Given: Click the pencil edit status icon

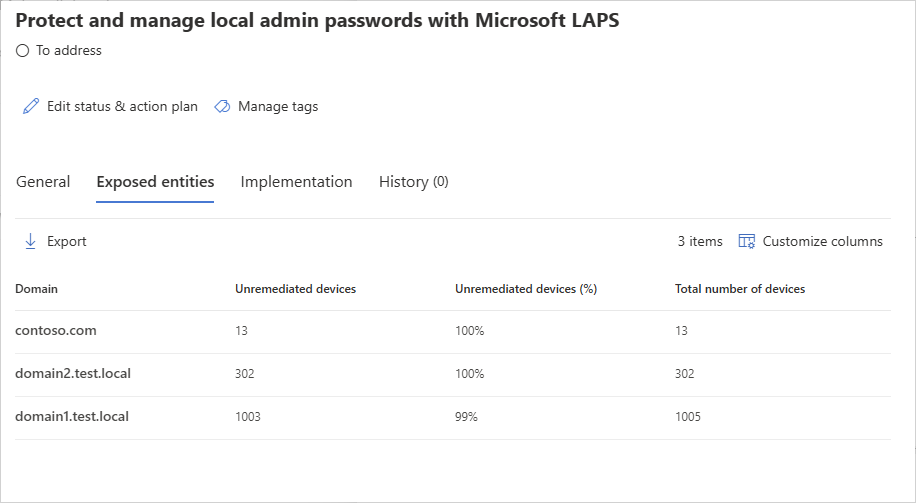Looking at the screenshot, I should click(31, 106).
